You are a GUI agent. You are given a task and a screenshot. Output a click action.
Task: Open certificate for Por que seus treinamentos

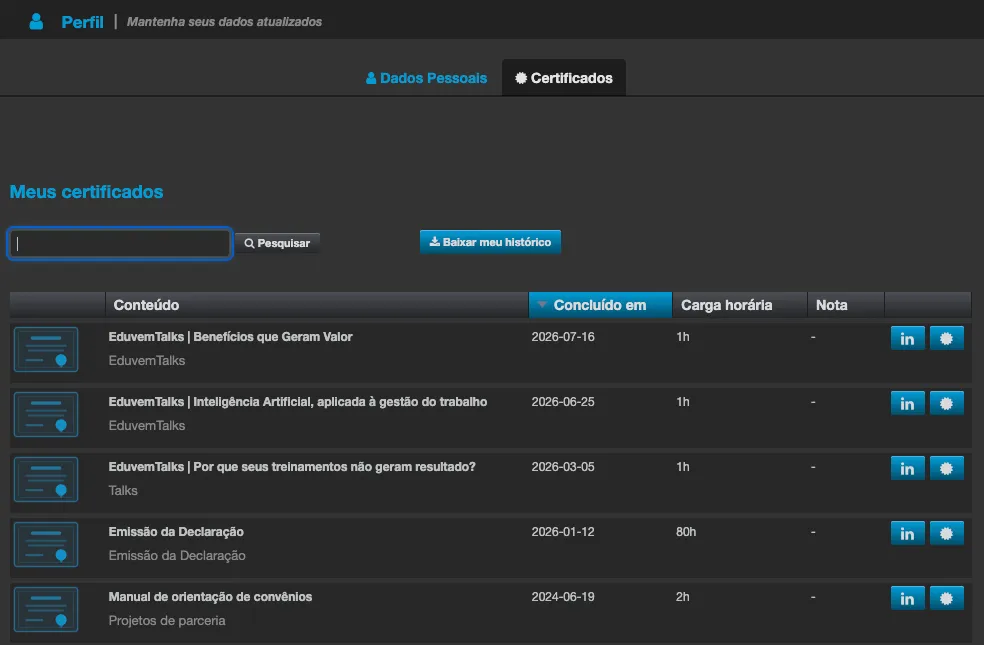coord(946,469)
